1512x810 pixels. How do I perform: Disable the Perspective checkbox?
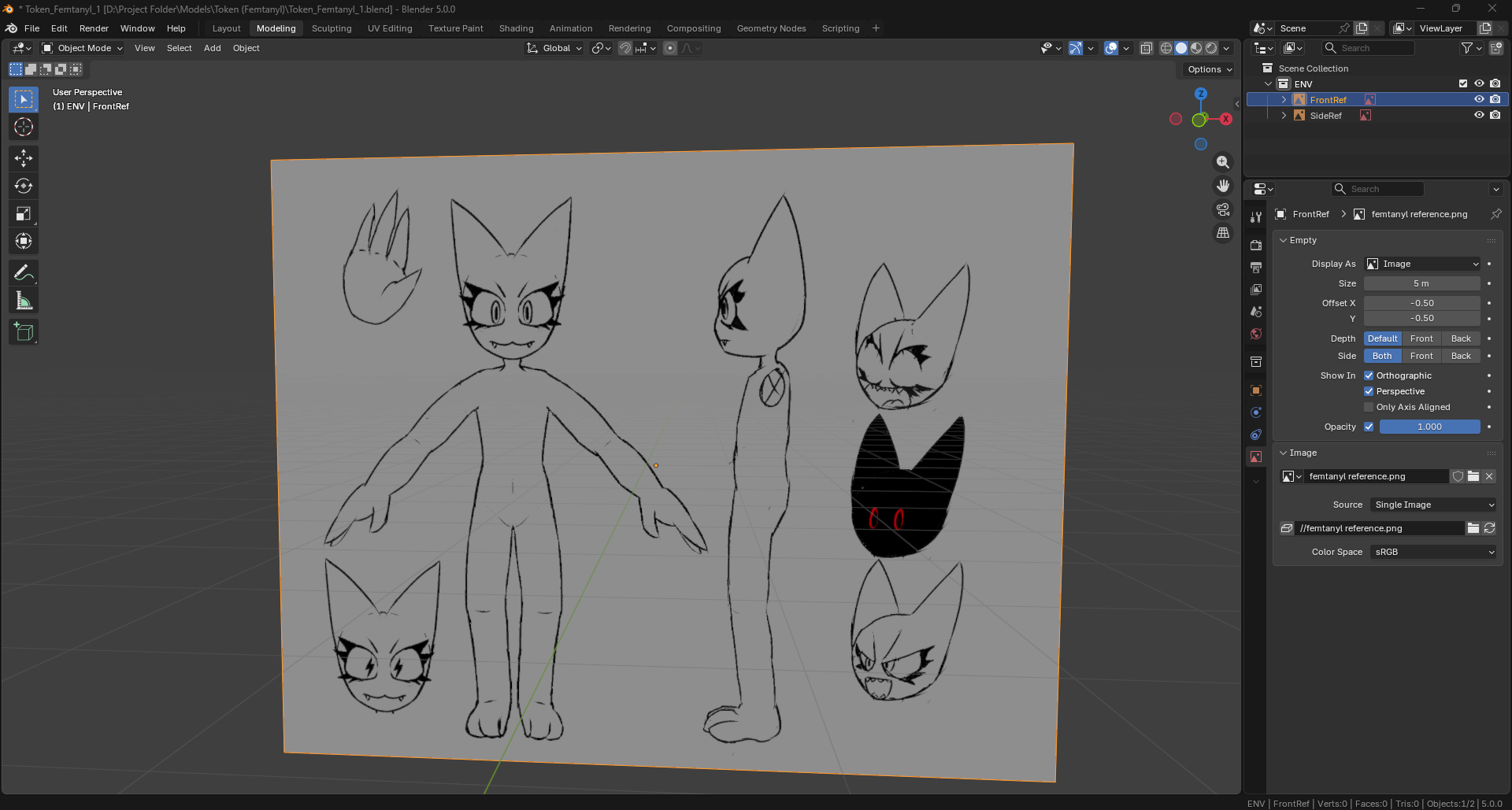(x=1369, y=391)
